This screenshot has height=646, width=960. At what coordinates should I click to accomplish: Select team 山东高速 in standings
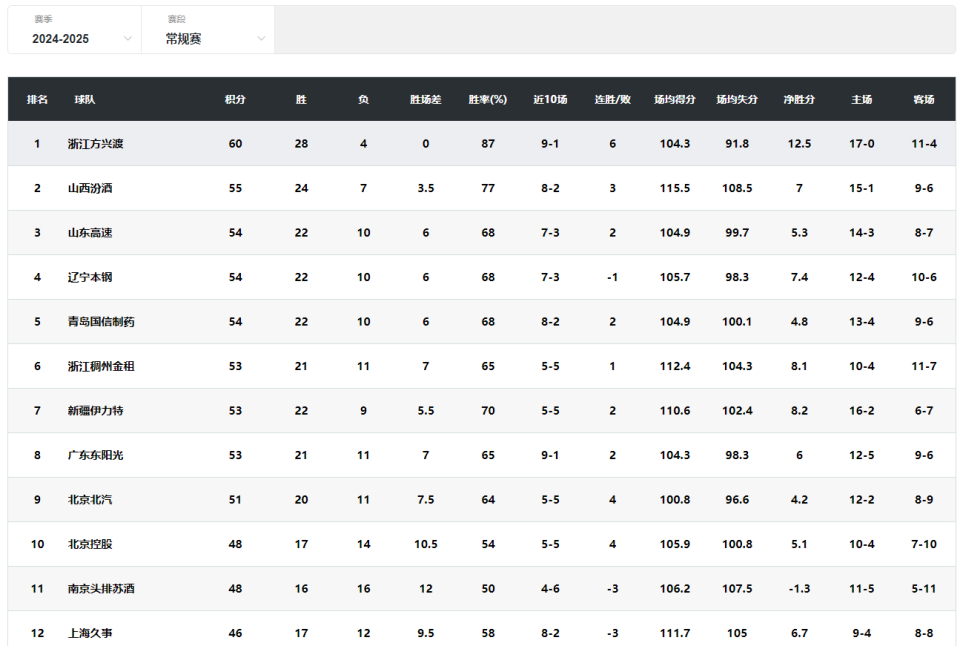pyautogui.click(x=90, y=233)
